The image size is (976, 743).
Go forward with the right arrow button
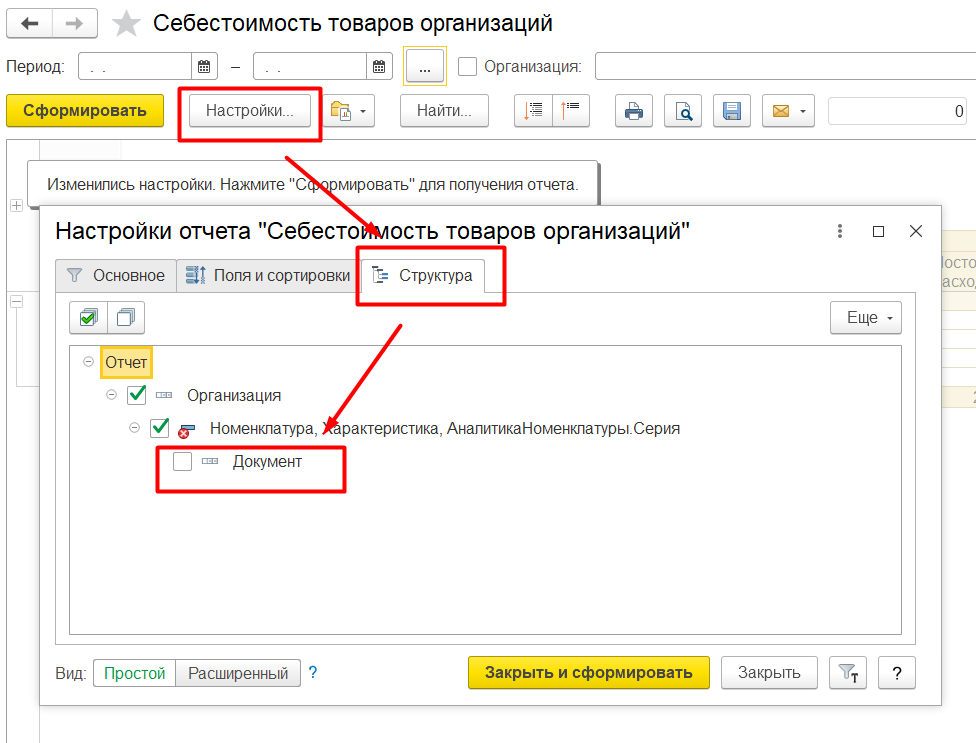(75, 24)
